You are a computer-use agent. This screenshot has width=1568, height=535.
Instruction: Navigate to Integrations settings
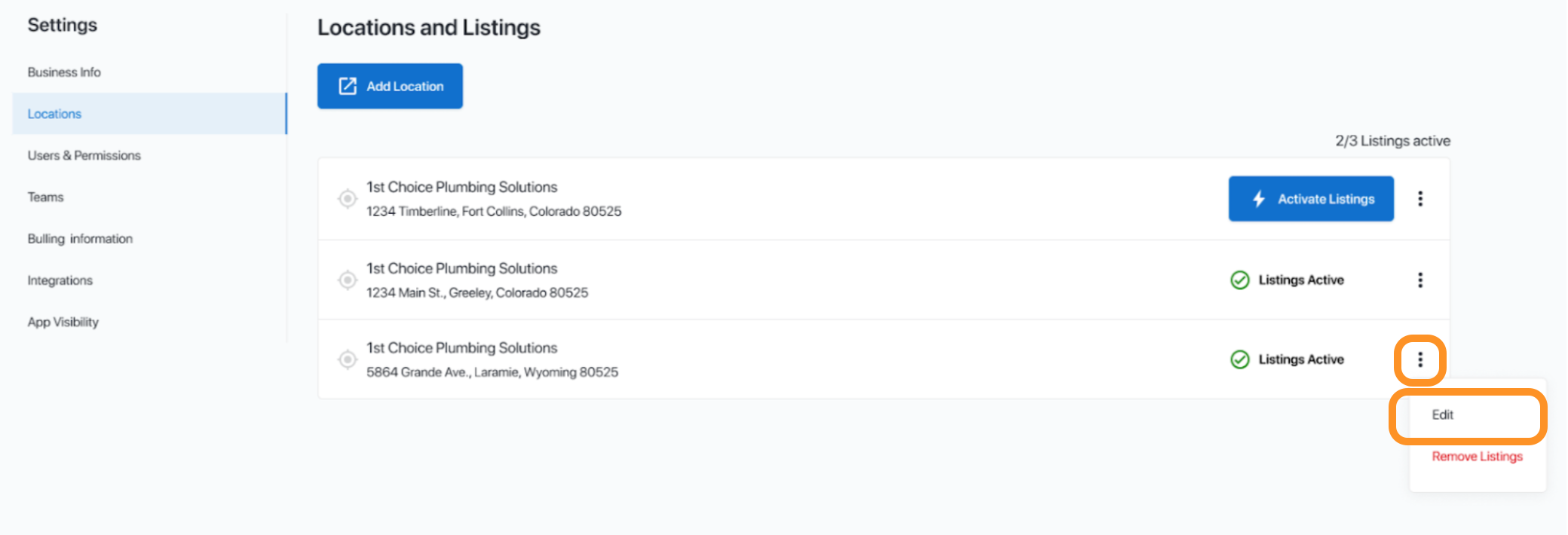pyautogui.click(x=60, y=280)
